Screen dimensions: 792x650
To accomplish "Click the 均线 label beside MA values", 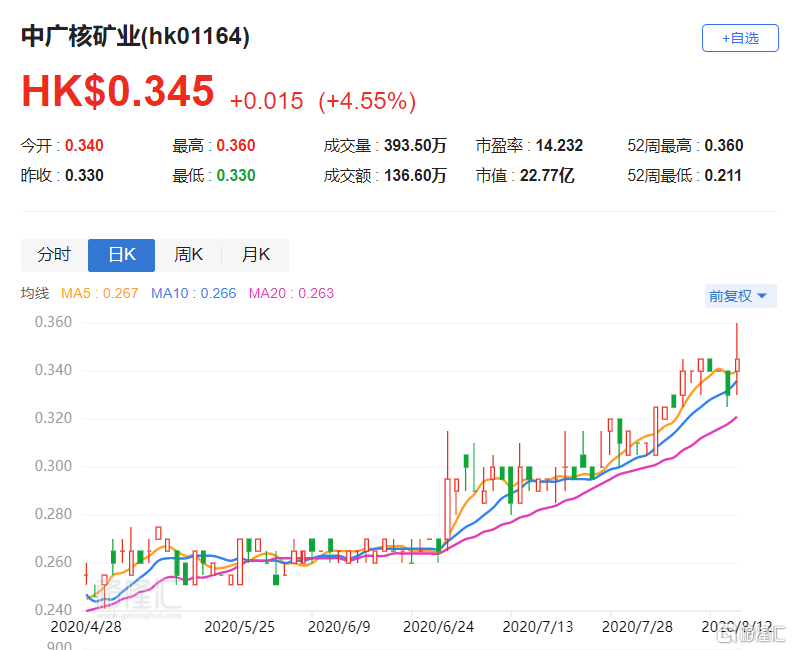I will pos(35,294).
